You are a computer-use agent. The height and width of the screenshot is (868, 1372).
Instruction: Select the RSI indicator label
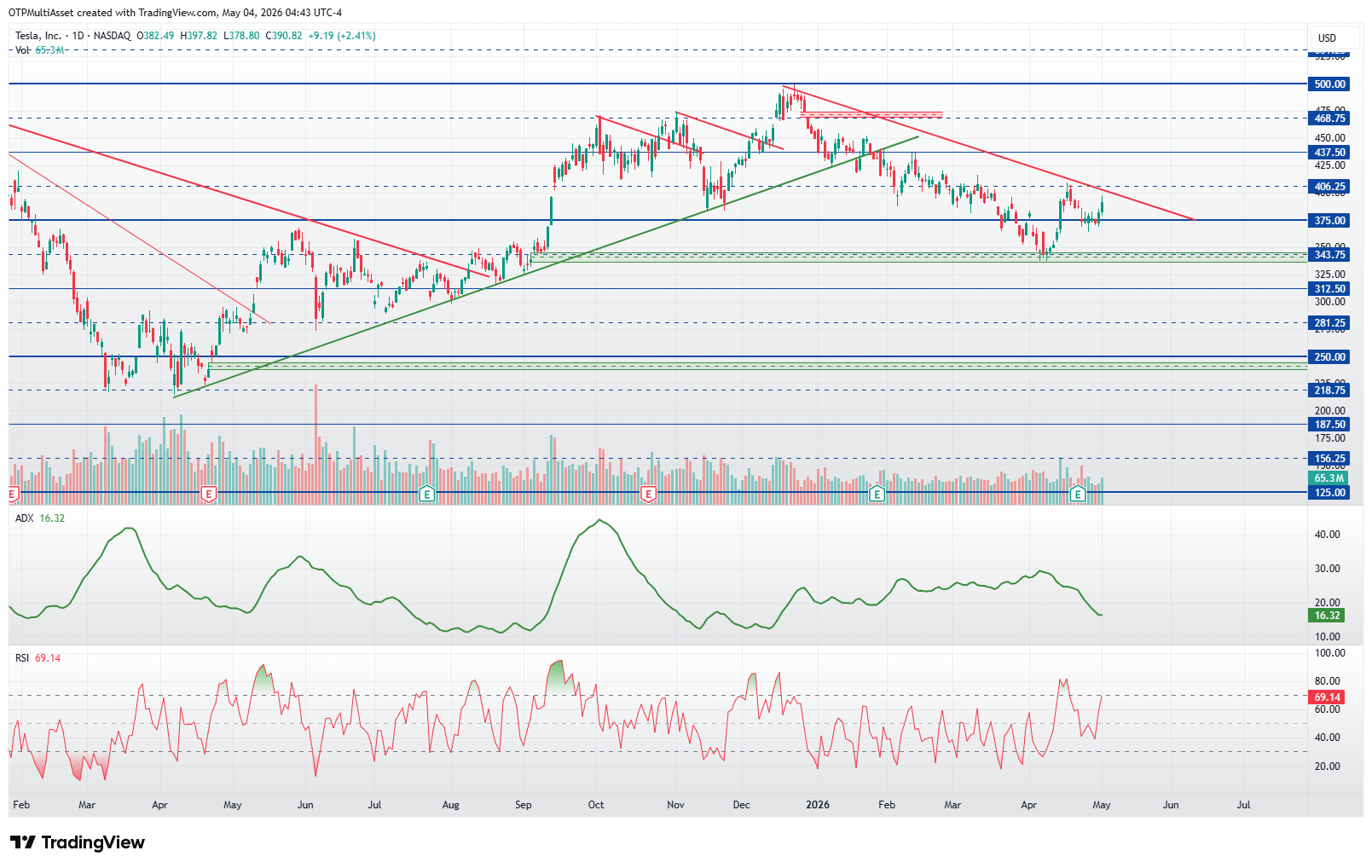pyautogui.click(x=22, y=658)
